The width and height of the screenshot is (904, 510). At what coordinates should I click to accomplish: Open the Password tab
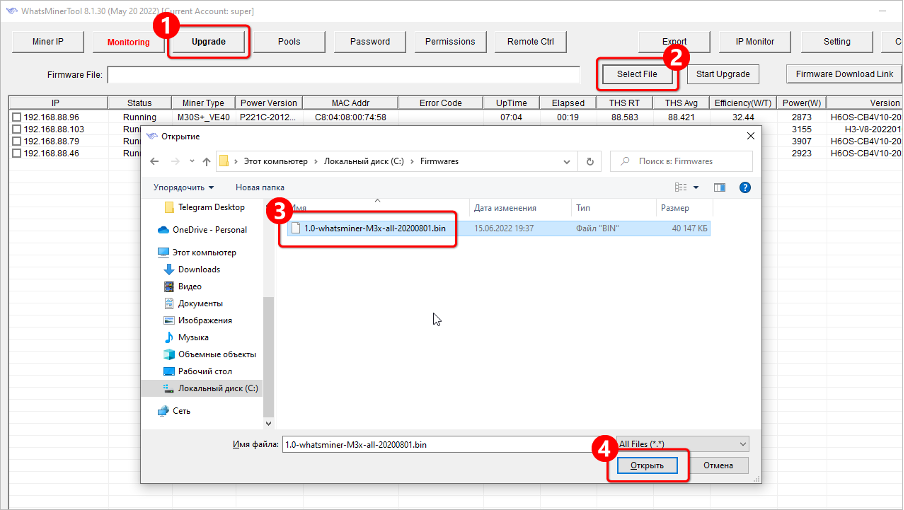click(370, 41)
